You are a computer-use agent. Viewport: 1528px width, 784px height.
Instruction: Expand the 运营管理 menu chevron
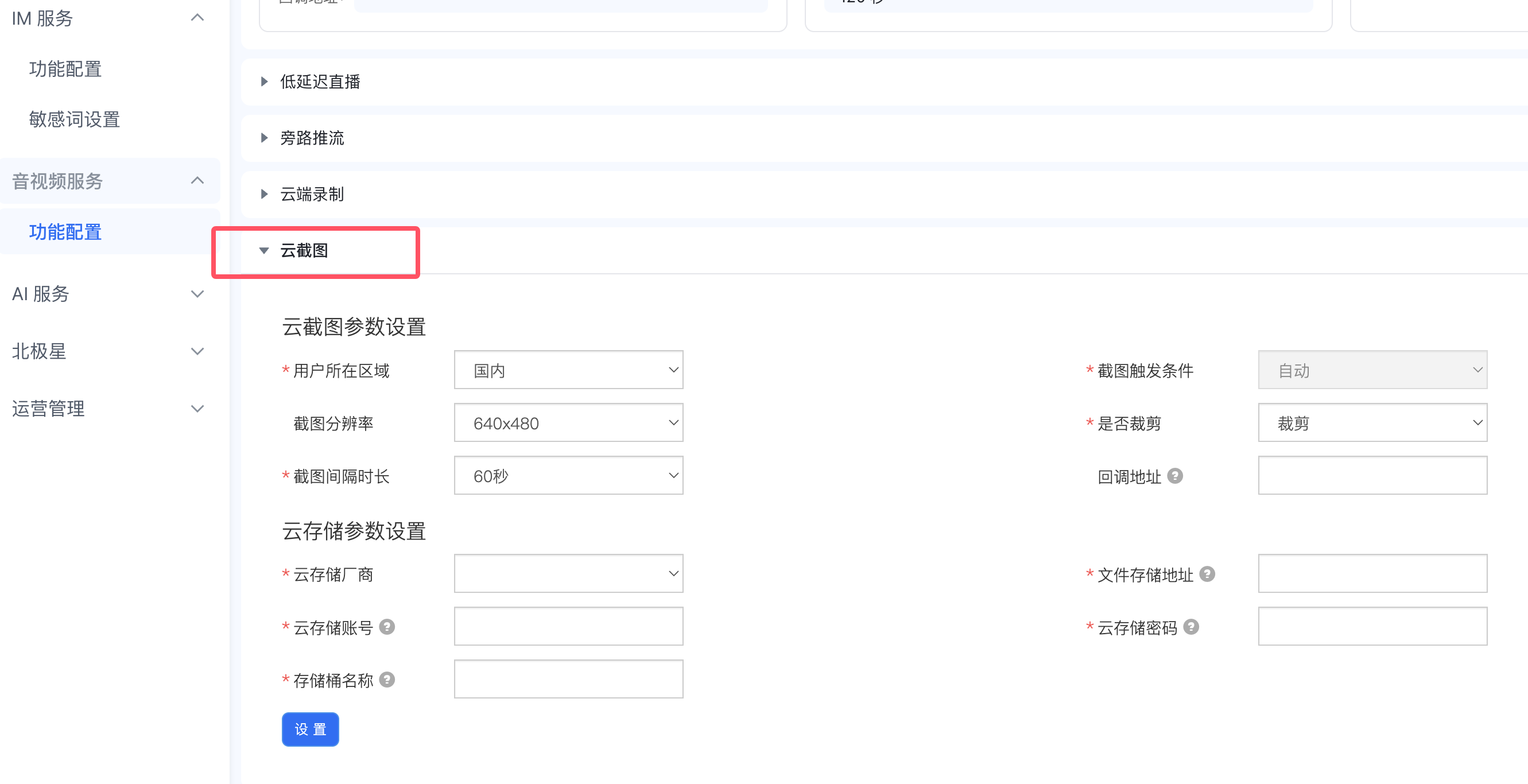click(197, 409)
